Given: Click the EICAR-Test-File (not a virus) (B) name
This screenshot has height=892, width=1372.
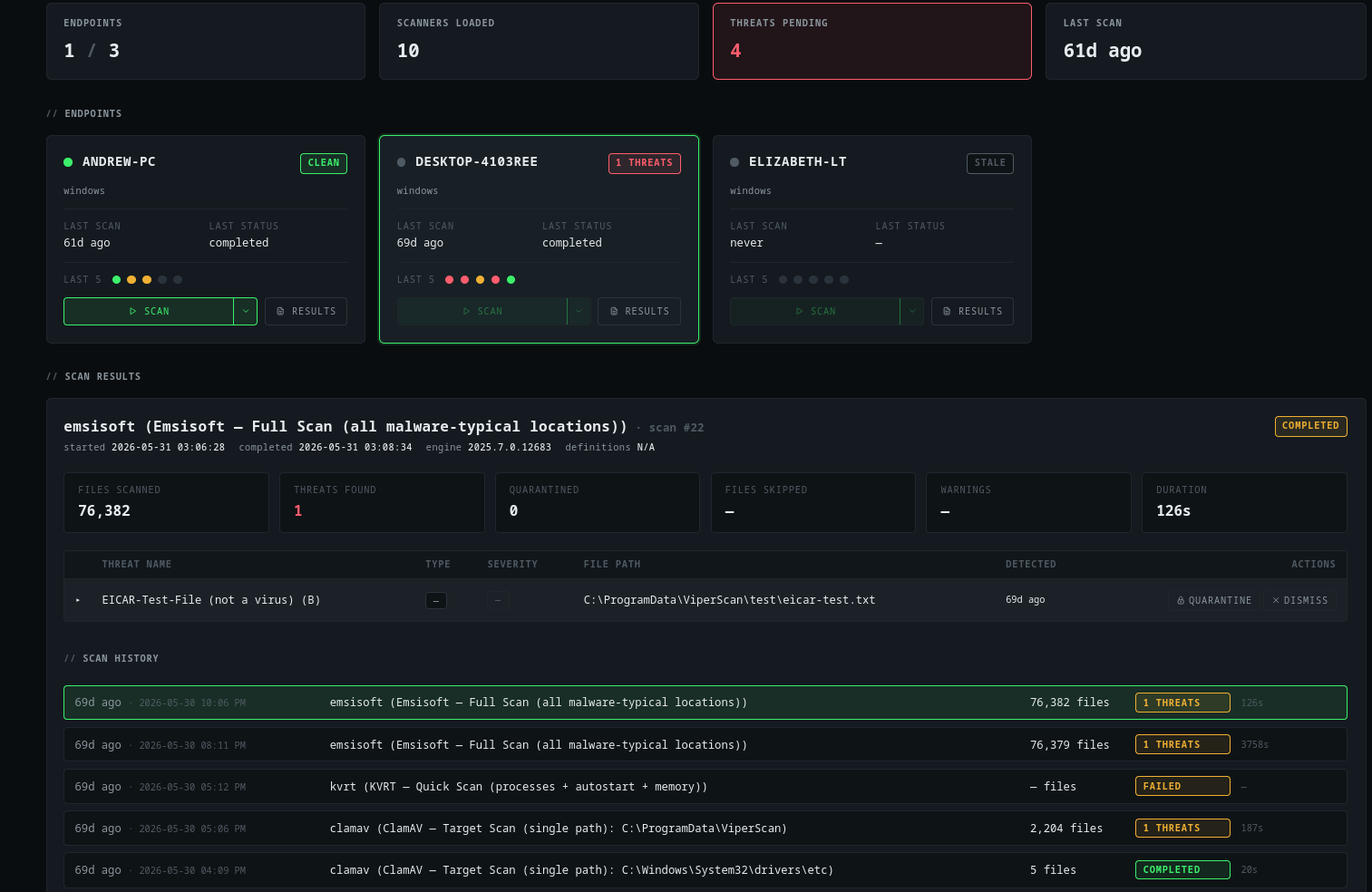Looking at the screenshot, I should pos(211,600).
